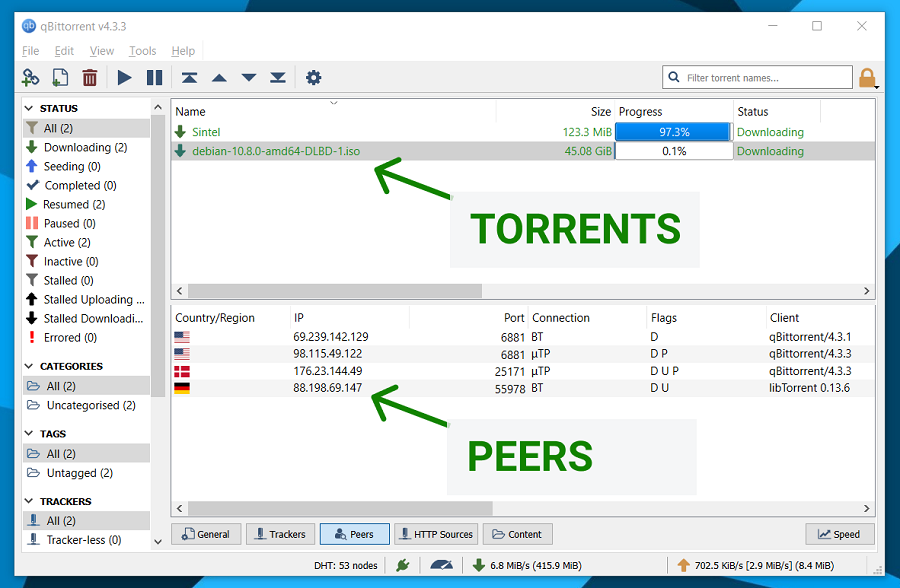Sort torrents by Size column header
Viewport: 900px width, 588px height.
(x=555, y=111)
